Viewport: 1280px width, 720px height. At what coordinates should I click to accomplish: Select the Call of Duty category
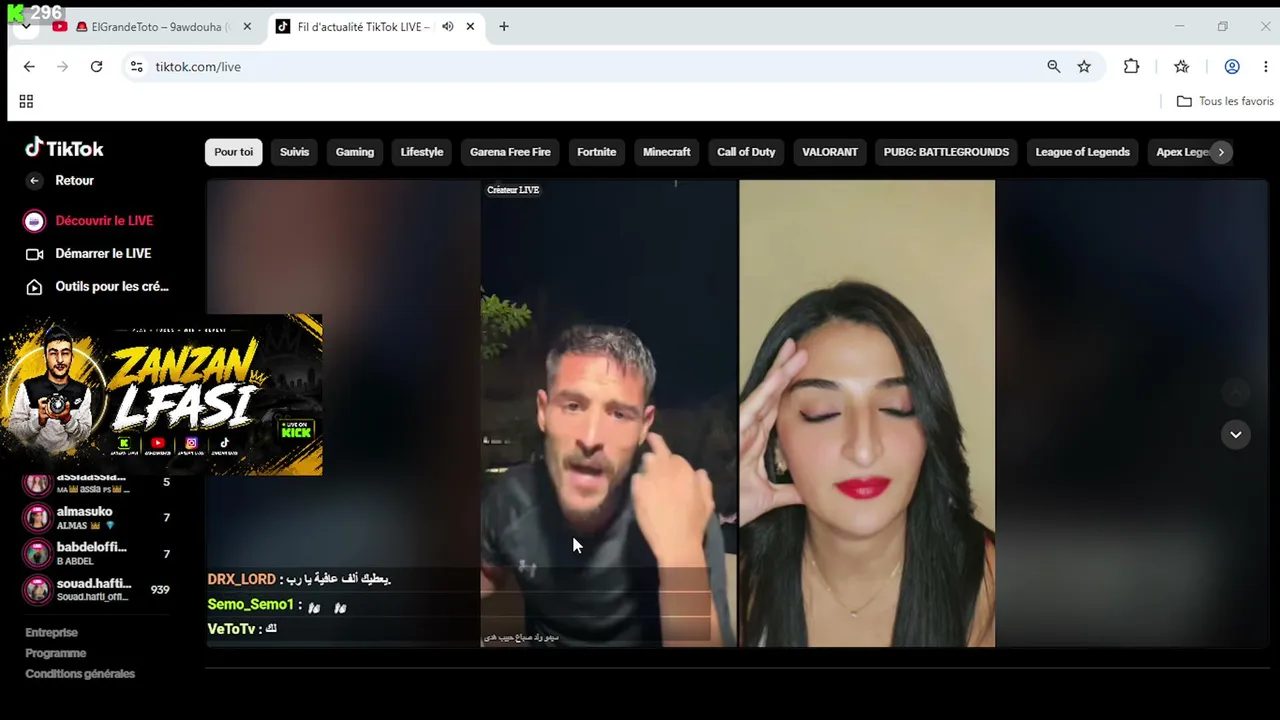coord(746,152)
